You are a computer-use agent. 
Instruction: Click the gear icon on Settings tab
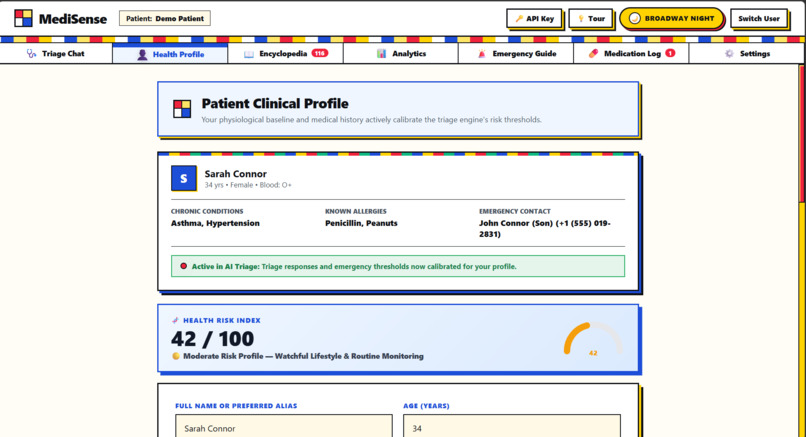[729, 53]
